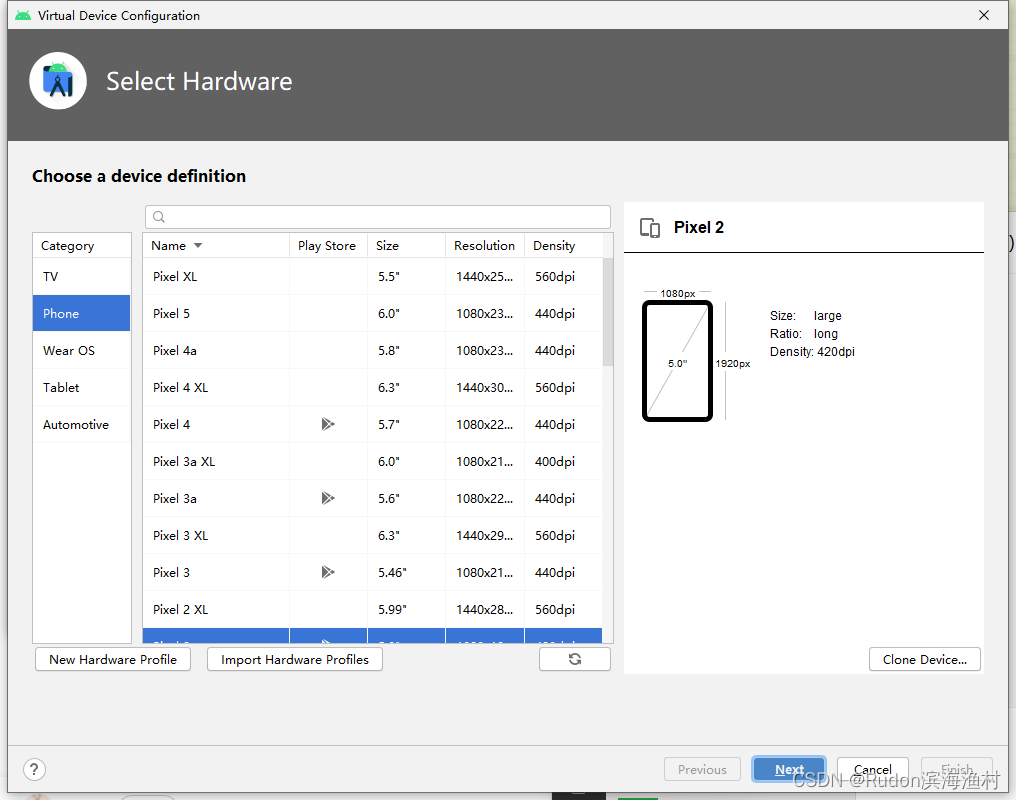1016x800 pixels.
Task: Select the Pixel XL device row
Action: click(x=373, y=277)
